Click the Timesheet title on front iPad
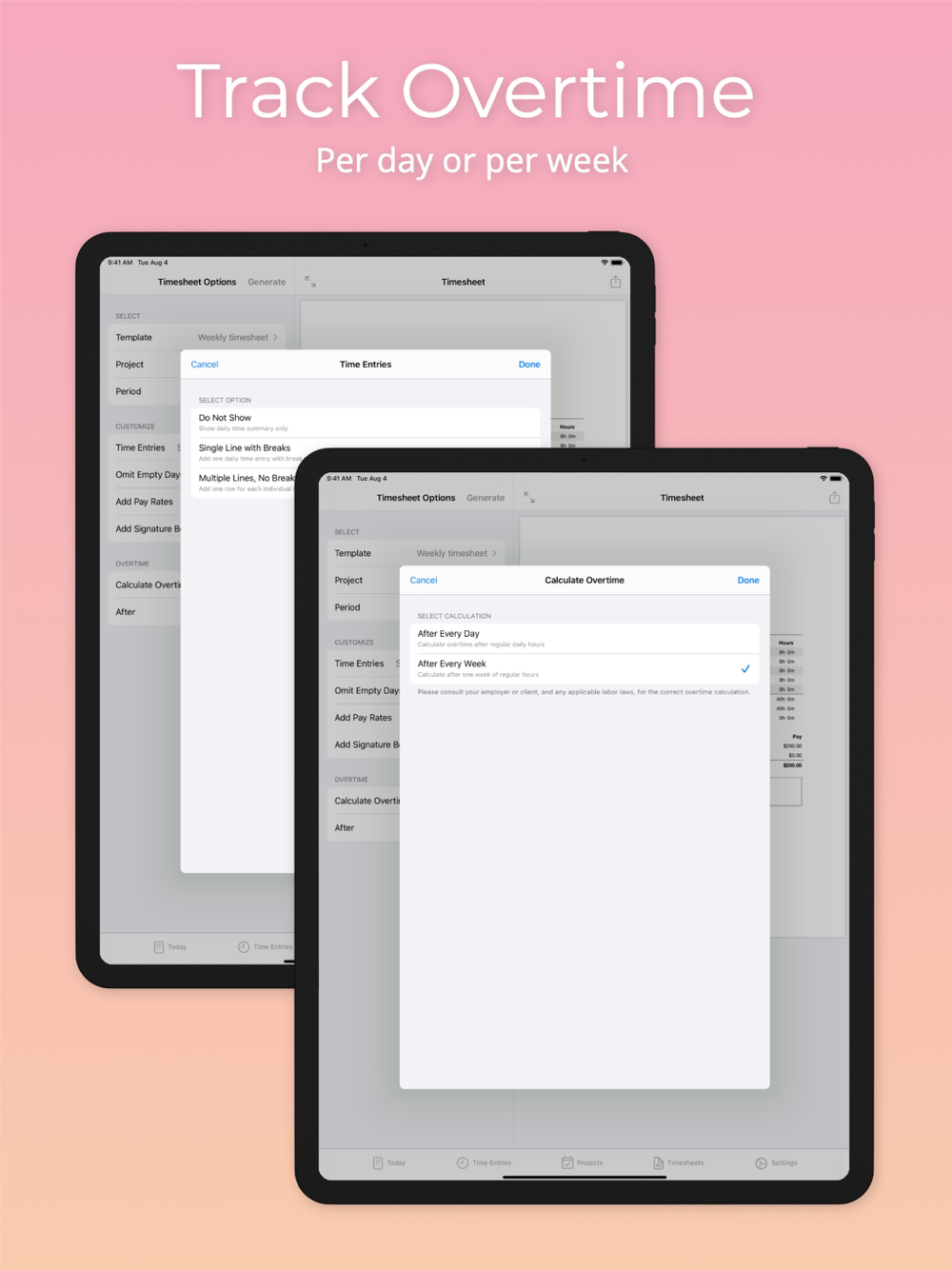 point(683,498)
